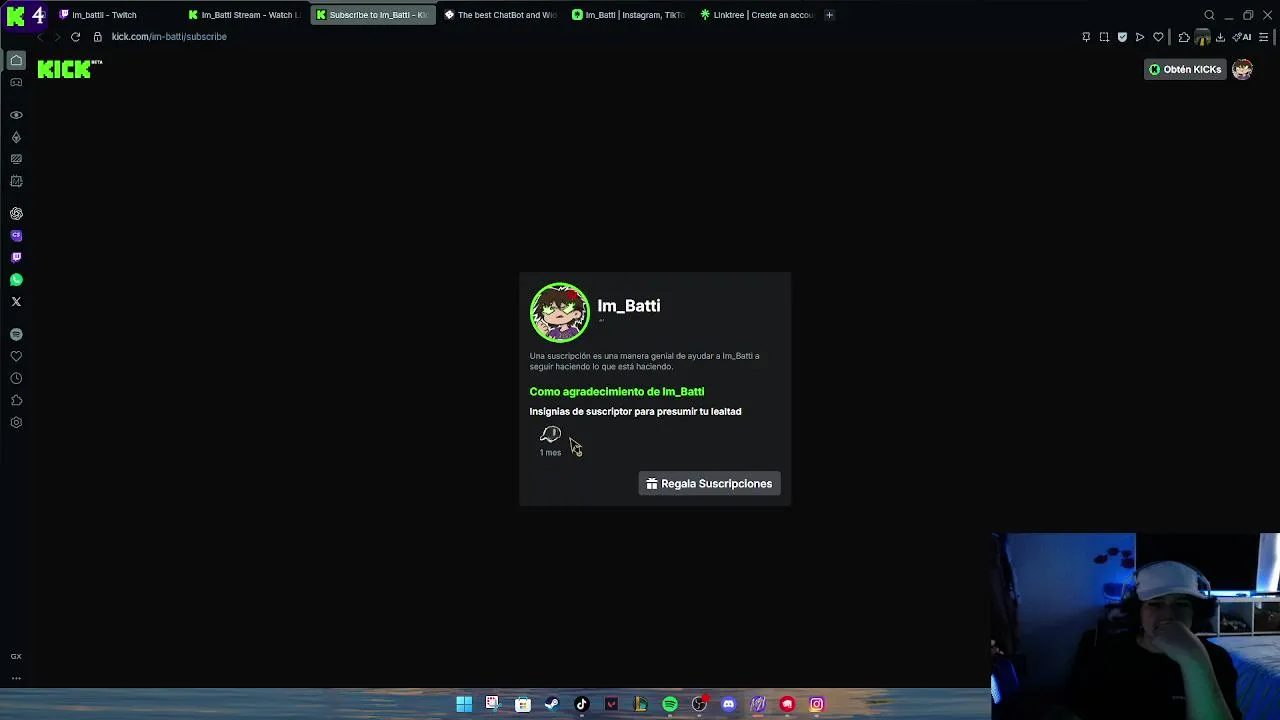Open the Opera GX home sidebar icon
This screenshot has height=720, width=1280.
pos(16,61)
